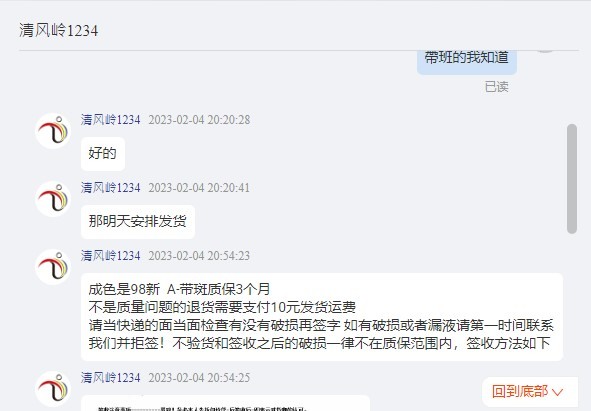591x411 pixels.
Task: Click the 回到底部 button
Action: coord(530,391)
